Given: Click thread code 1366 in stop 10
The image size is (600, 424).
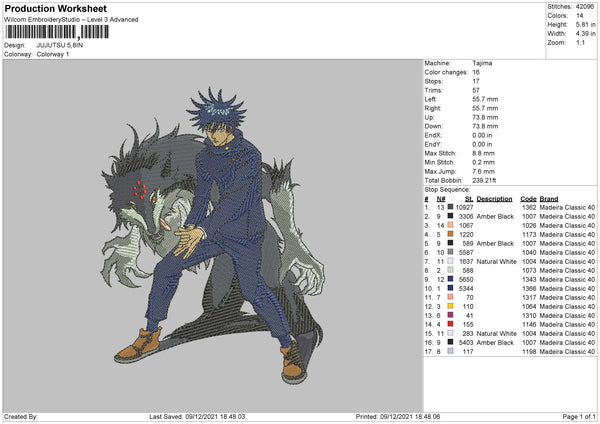Looking at the screenshot, I should pyautogui.click(x=529, y=289).
